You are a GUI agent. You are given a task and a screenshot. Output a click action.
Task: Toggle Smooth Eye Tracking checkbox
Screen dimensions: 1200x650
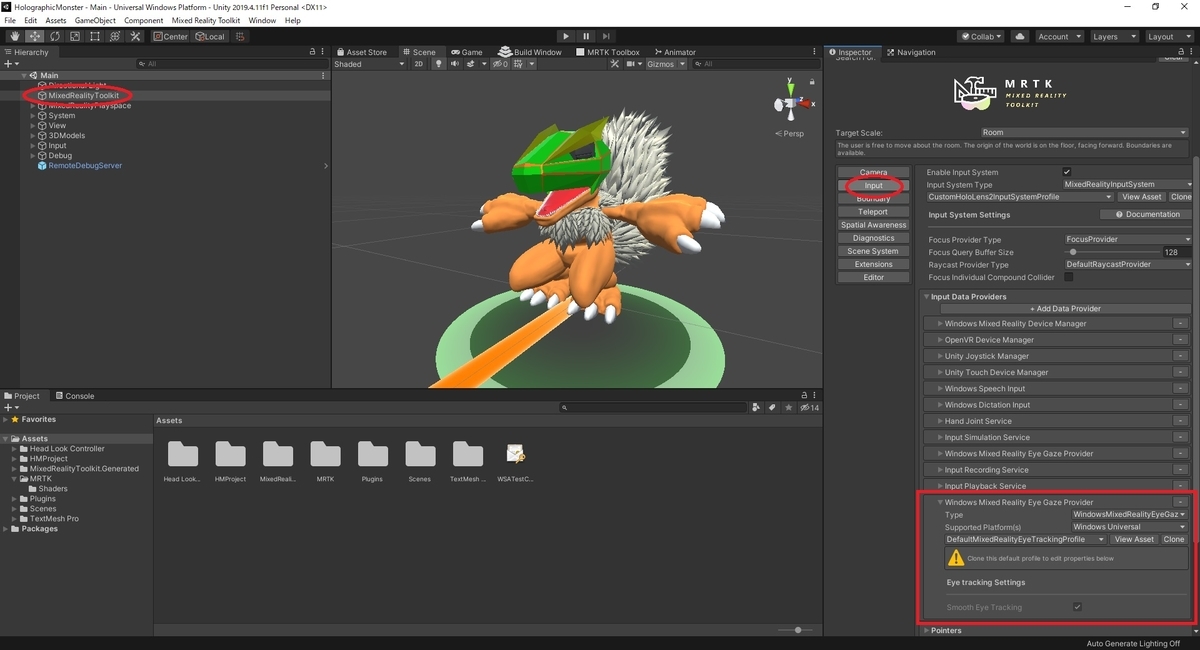(x=1077, y=607)
